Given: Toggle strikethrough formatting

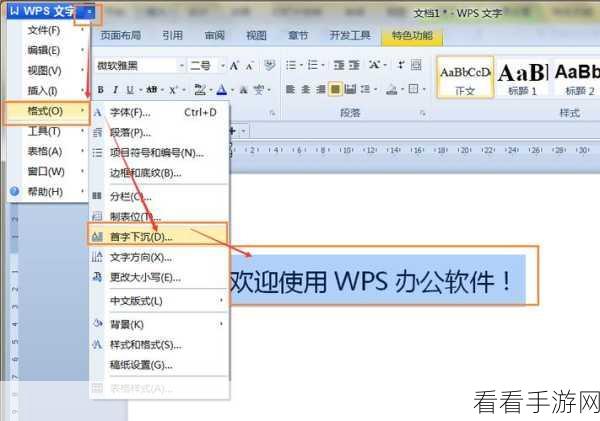Looking at the screenshot, I should click(152, 90).
